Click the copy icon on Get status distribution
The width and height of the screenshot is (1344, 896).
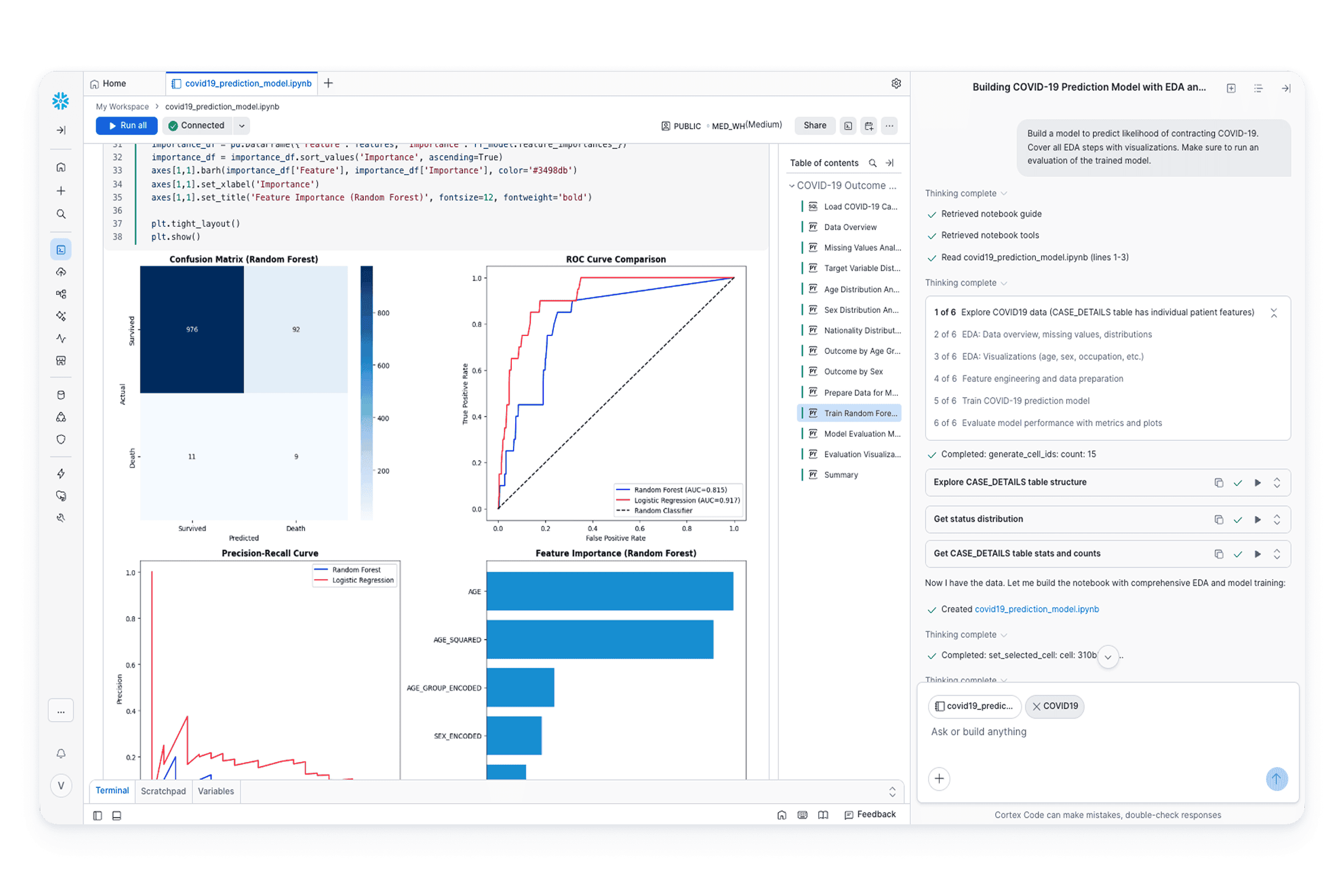(1220, 519)
